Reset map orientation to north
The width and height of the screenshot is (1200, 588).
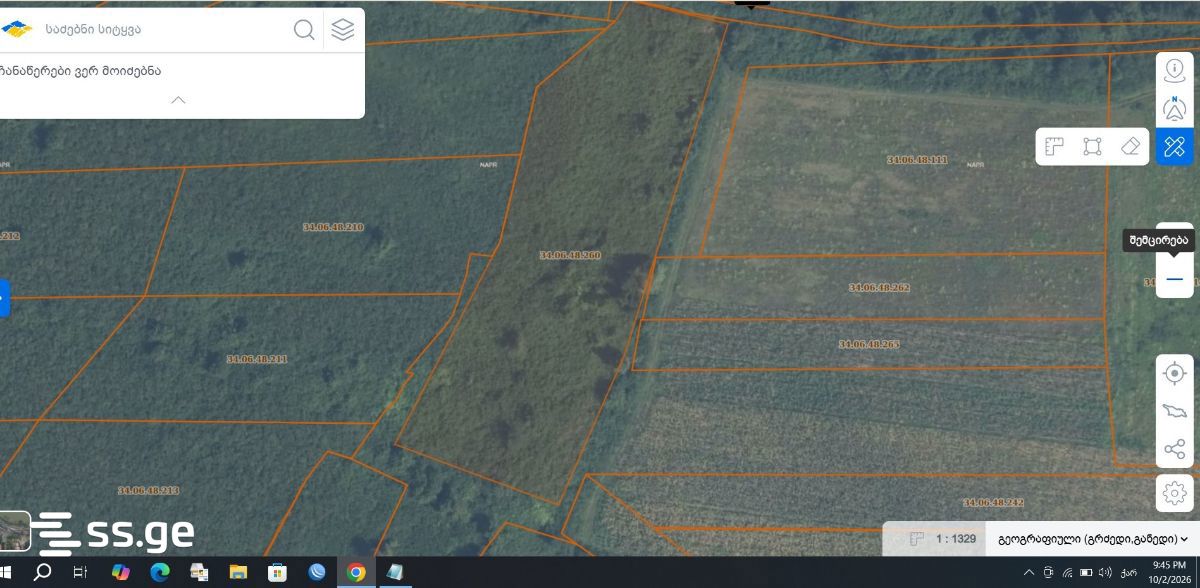(1174, 109)
